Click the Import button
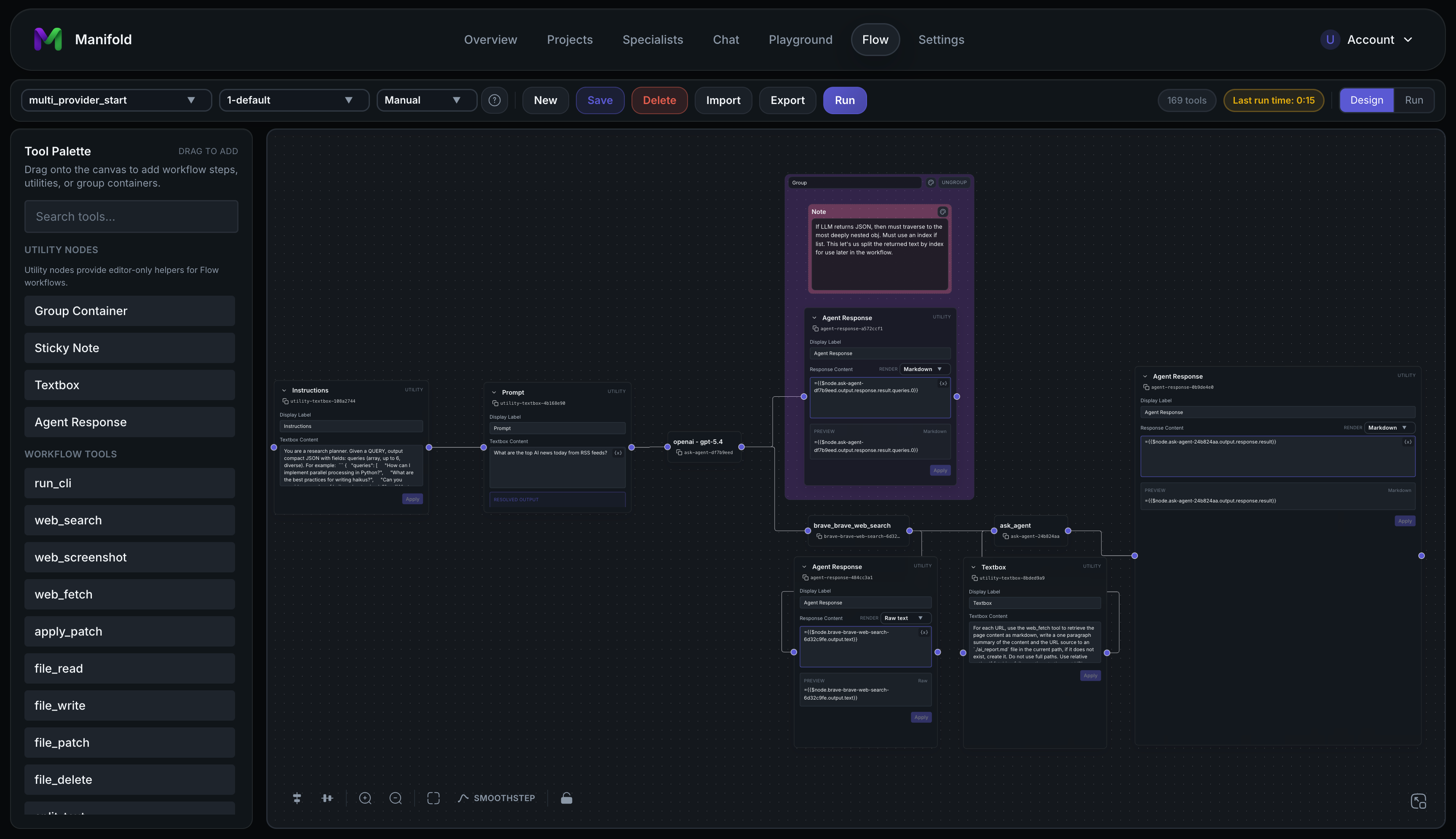This screenshot has height=839, width=1456. pos(723,100)
